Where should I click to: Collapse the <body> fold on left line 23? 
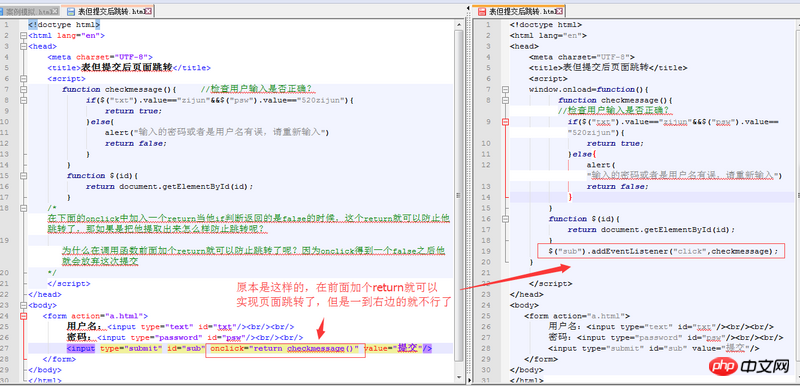(x=22, y=305)
